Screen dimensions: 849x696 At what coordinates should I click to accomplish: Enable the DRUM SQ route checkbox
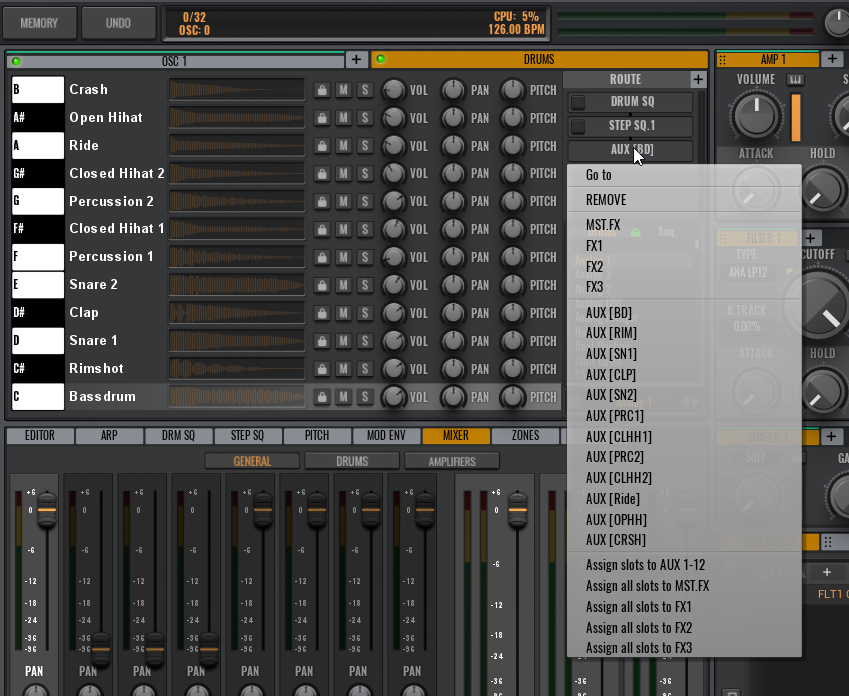coord(578,102)
